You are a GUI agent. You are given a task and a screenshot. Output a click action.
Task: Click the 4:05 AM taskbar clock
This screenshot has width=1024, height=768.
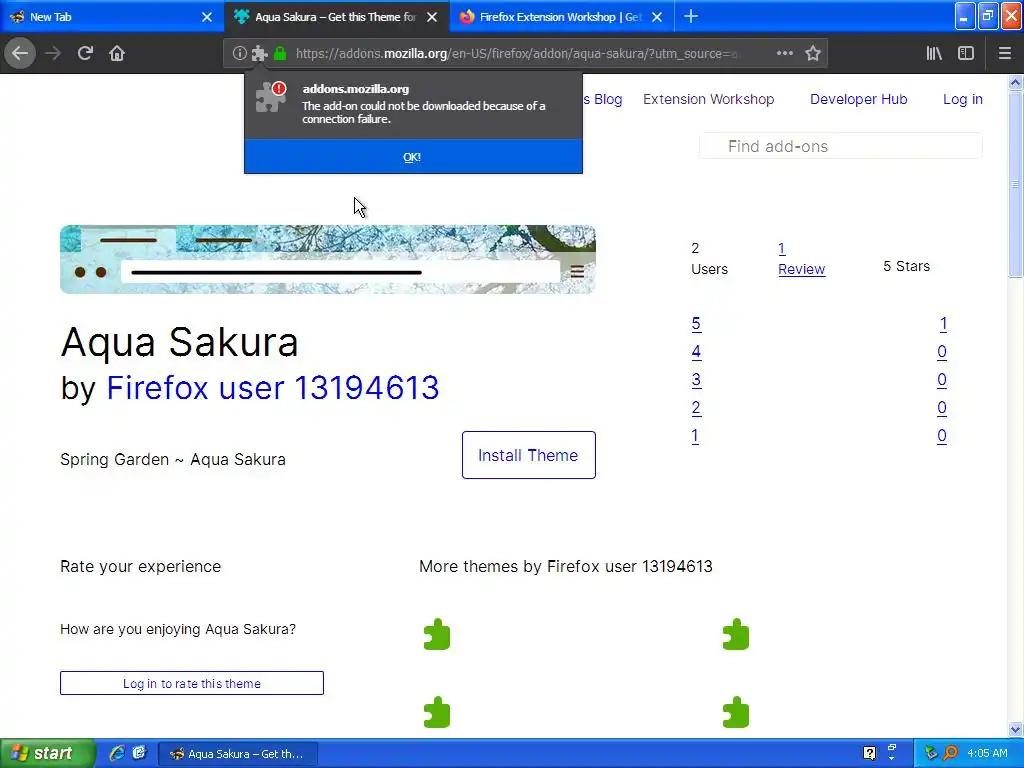pos(987,754)
